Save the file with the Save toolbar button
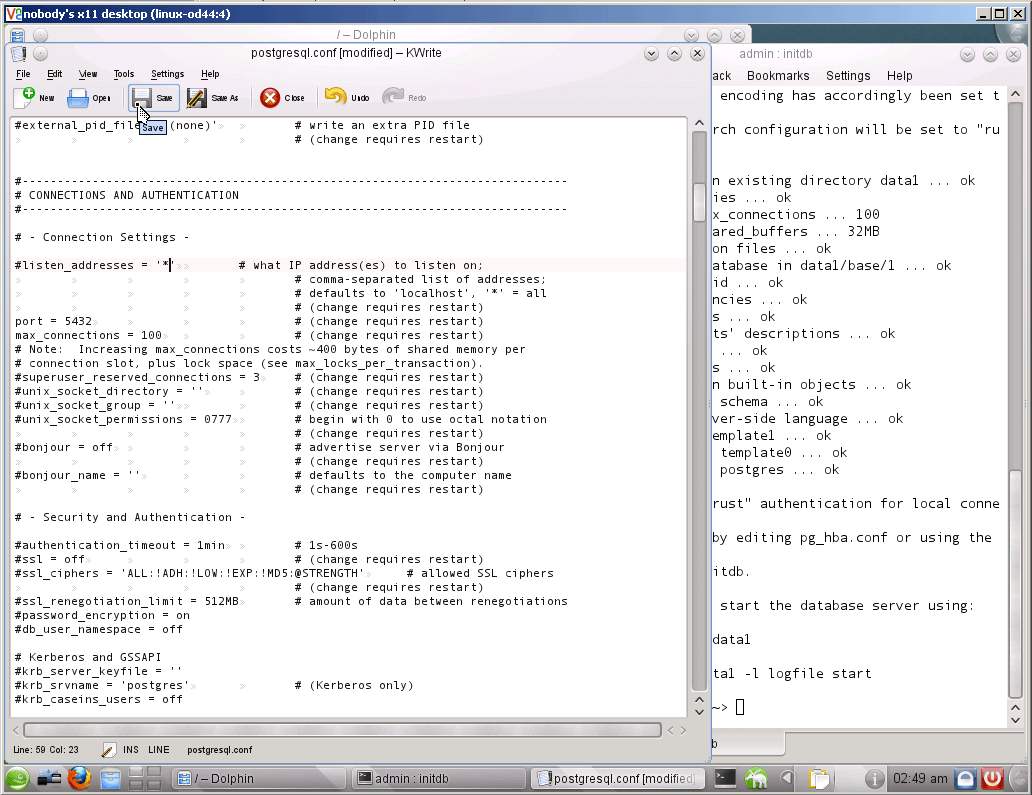The image size is (1032, 795). 152,98
